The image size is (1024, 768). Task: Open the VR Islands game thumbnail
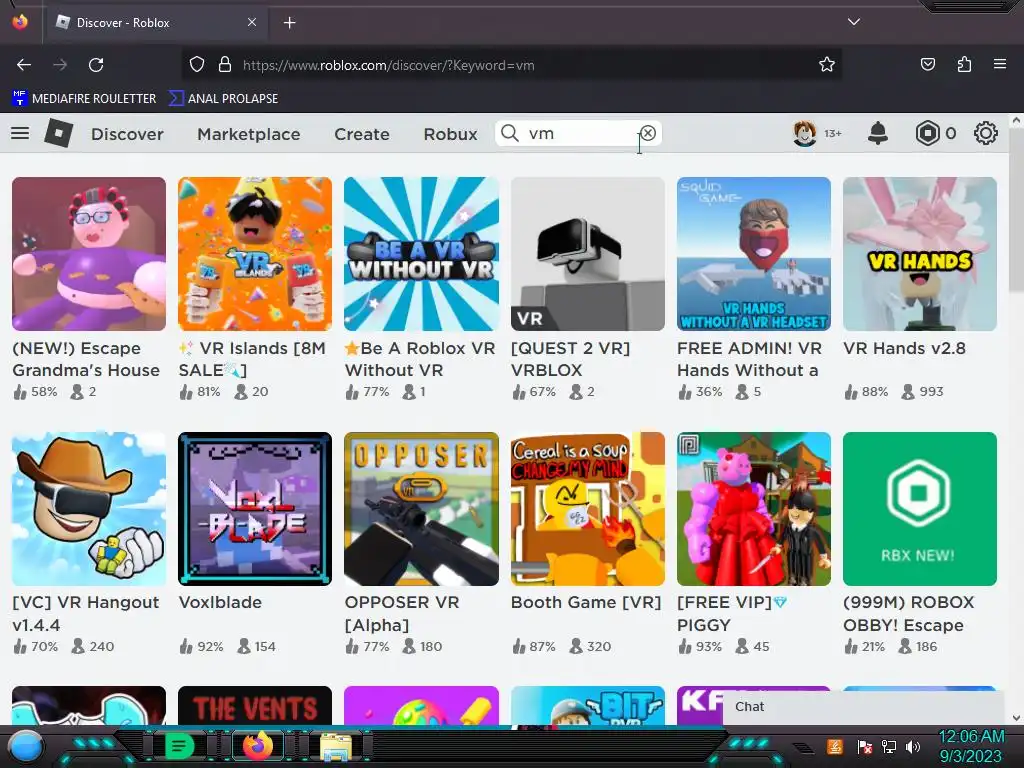coord(255,254)
